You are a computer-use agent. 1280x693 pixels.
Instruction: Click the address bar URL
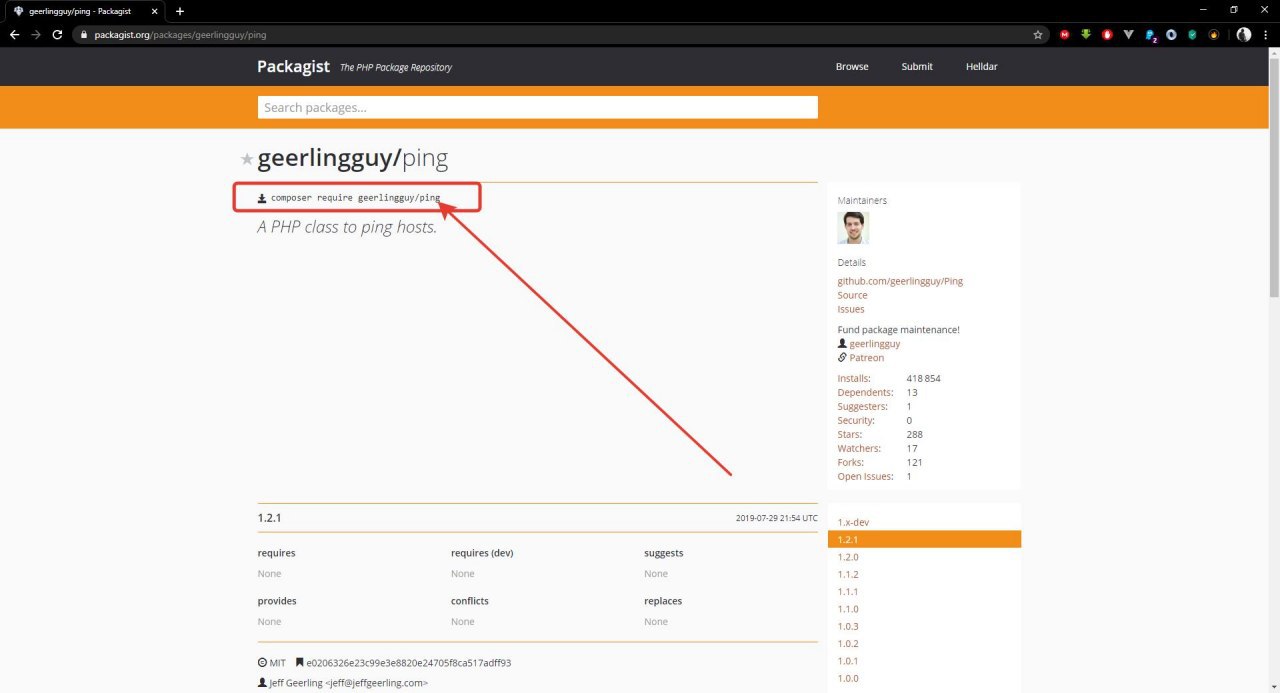pyautogui.click(x=180, y=34)
